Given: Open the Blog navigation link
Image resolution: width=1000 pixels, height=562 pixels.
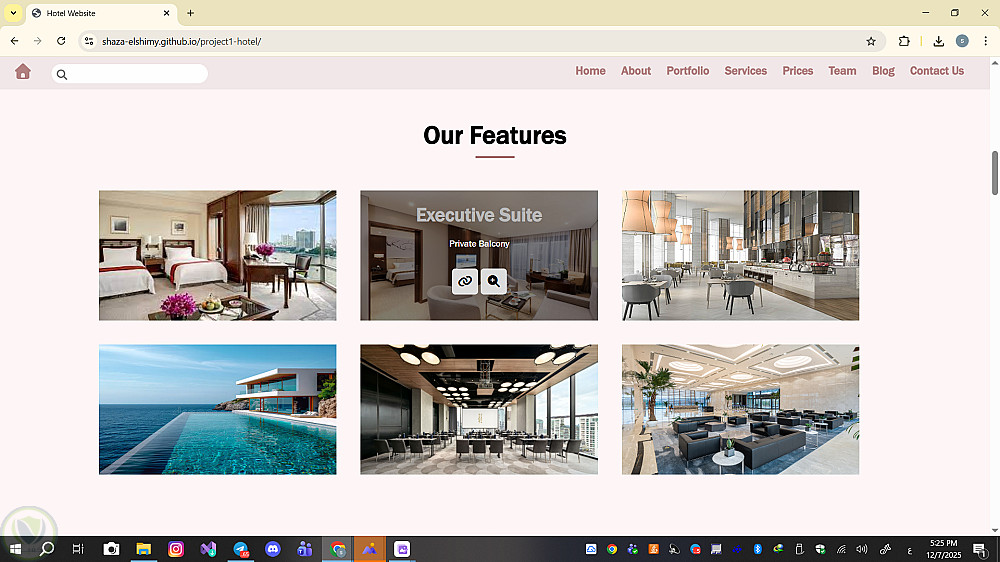Looking at the screenshot, I should click(883, 71).
